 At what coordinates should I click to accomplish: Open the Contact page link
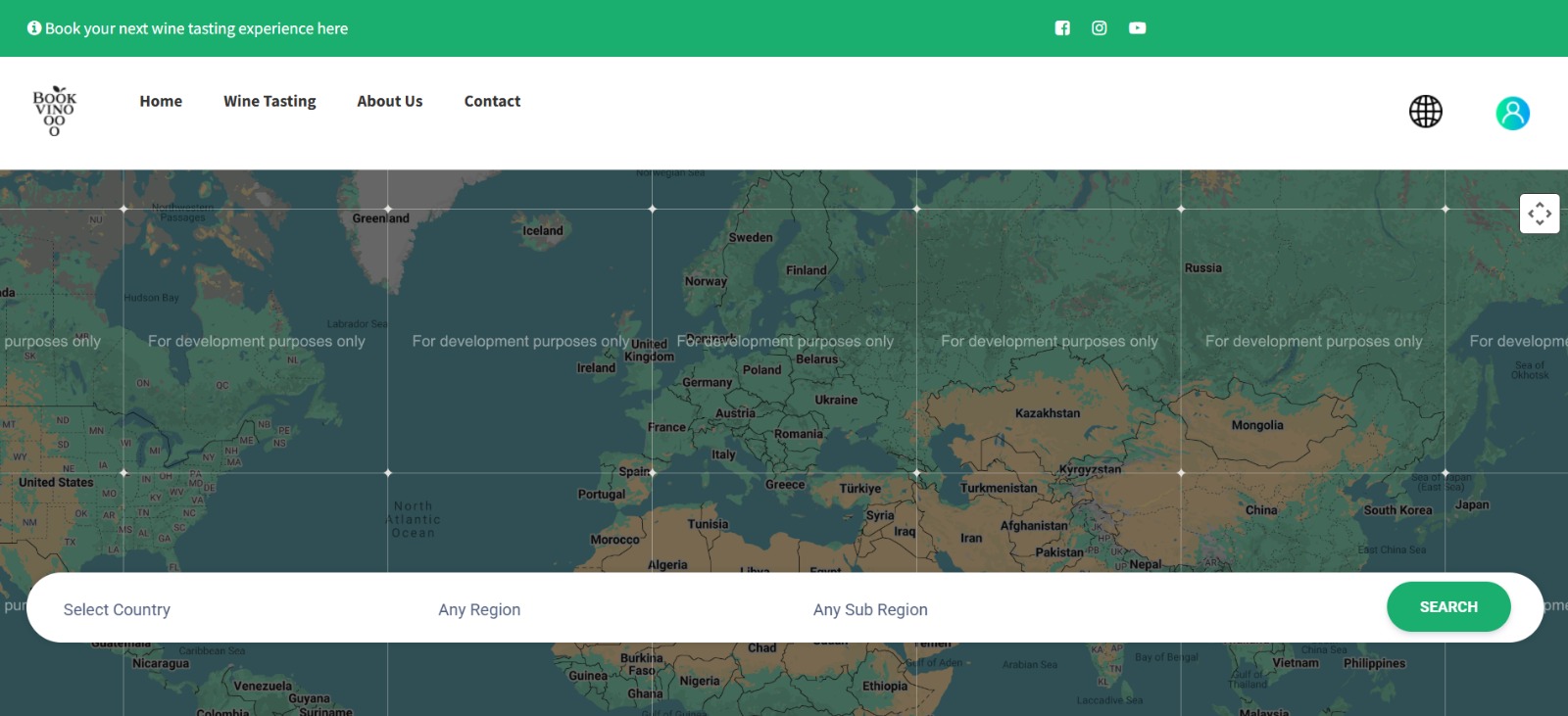[492, 101]
